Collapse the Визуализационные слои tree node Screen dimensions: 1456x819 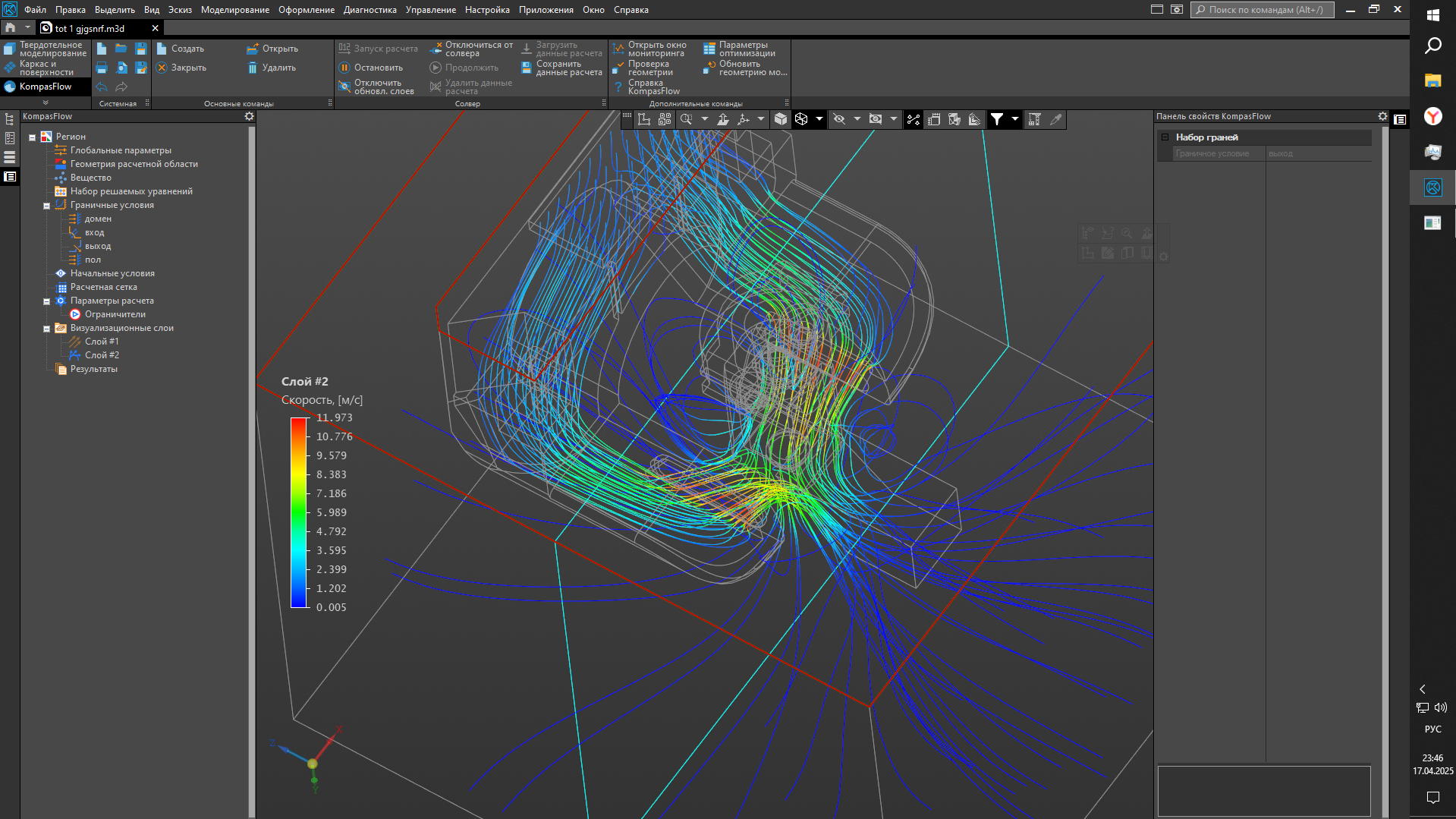point(46,329)
